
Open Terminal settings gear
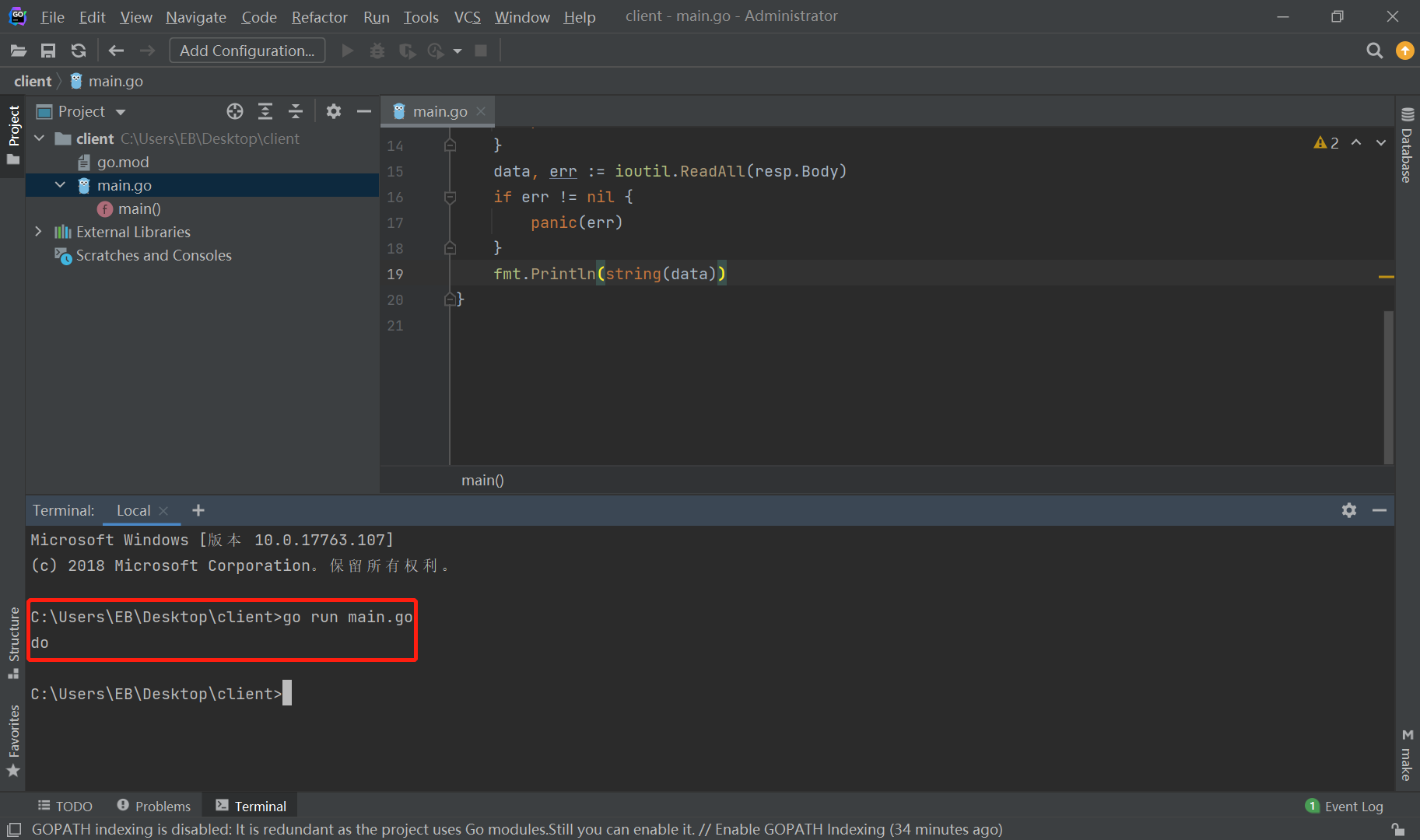(x=1349, y=510)
